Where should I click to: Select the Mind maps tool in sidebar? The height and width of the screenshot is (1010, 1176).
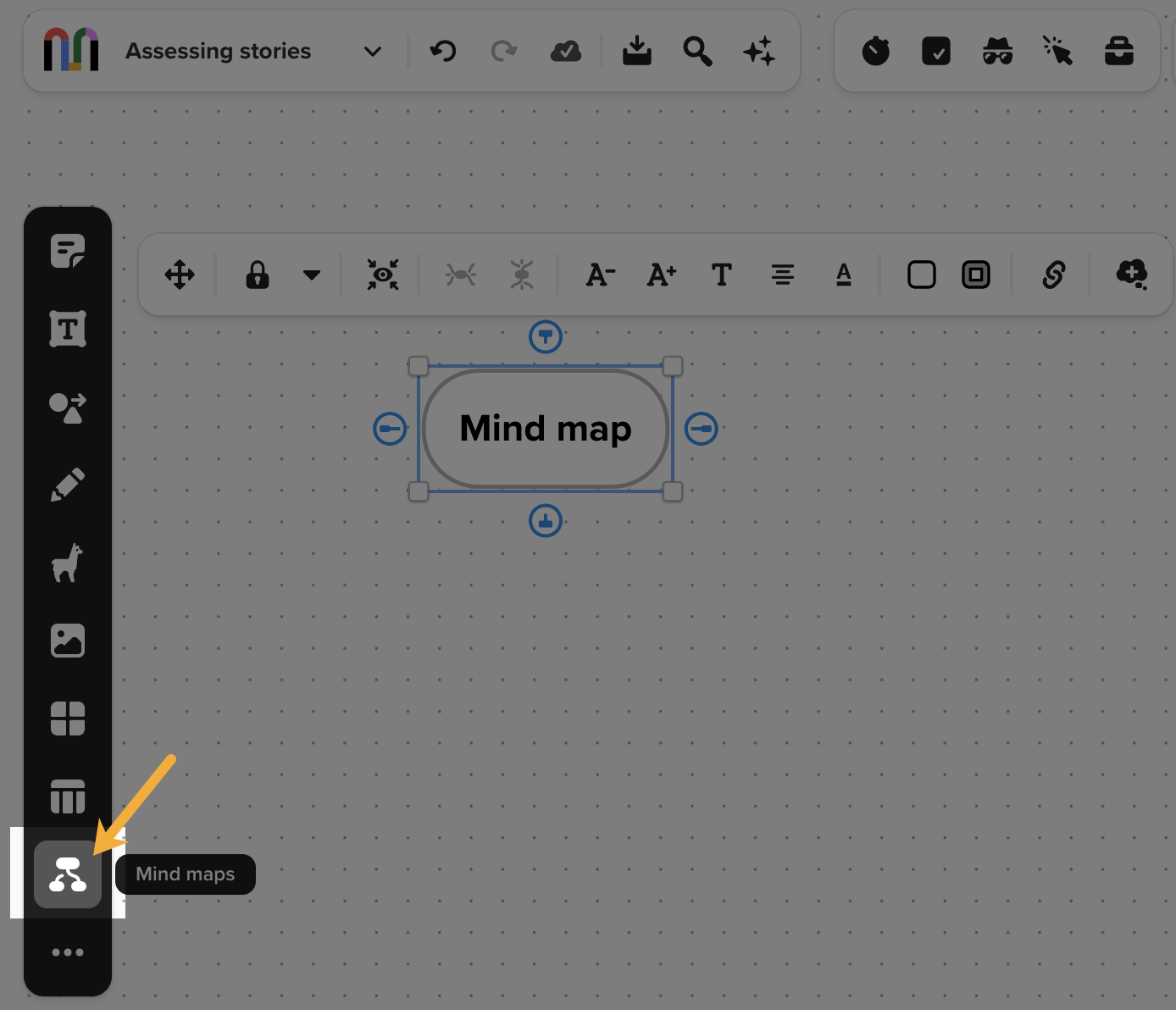pyautogui.click(x=68, y=874)
